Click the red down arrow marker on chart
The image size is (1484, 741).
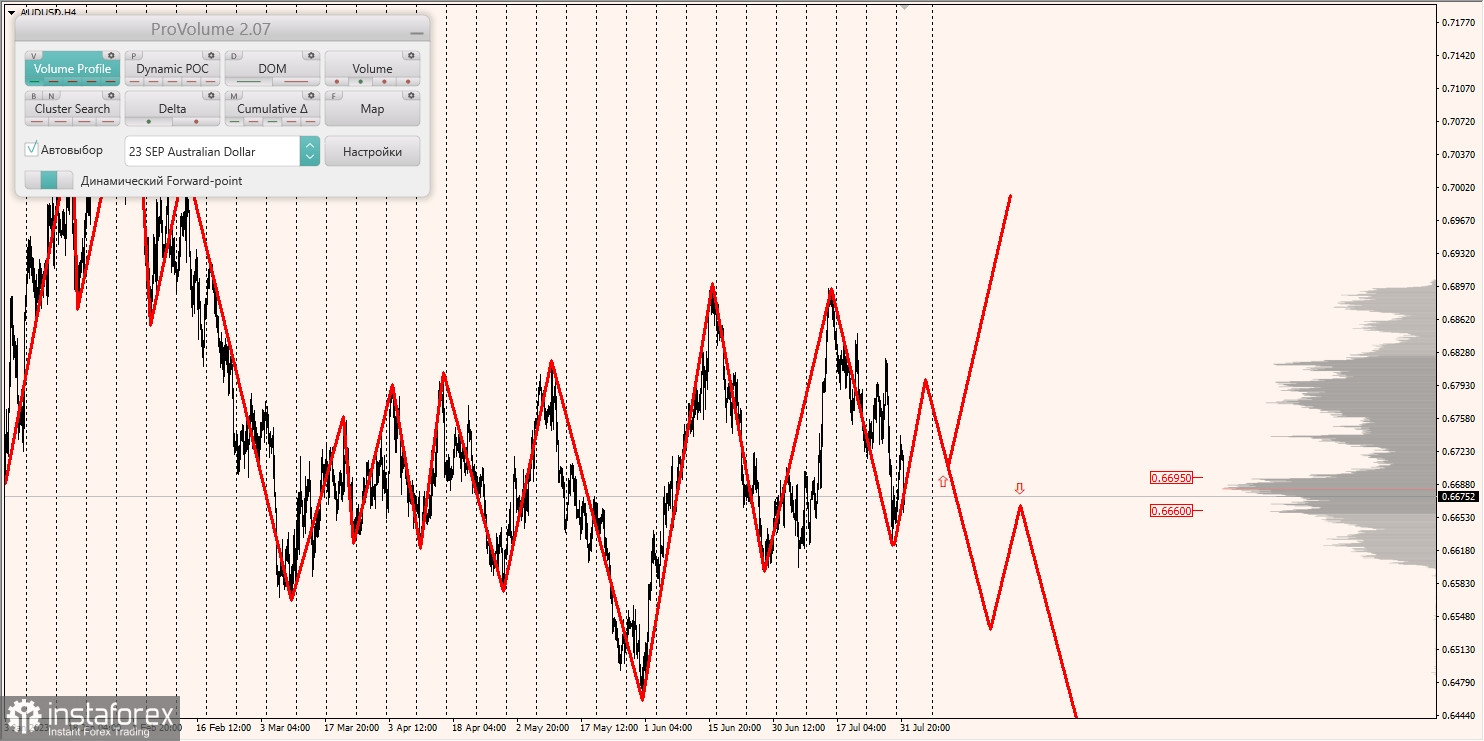click(1019, 488)
